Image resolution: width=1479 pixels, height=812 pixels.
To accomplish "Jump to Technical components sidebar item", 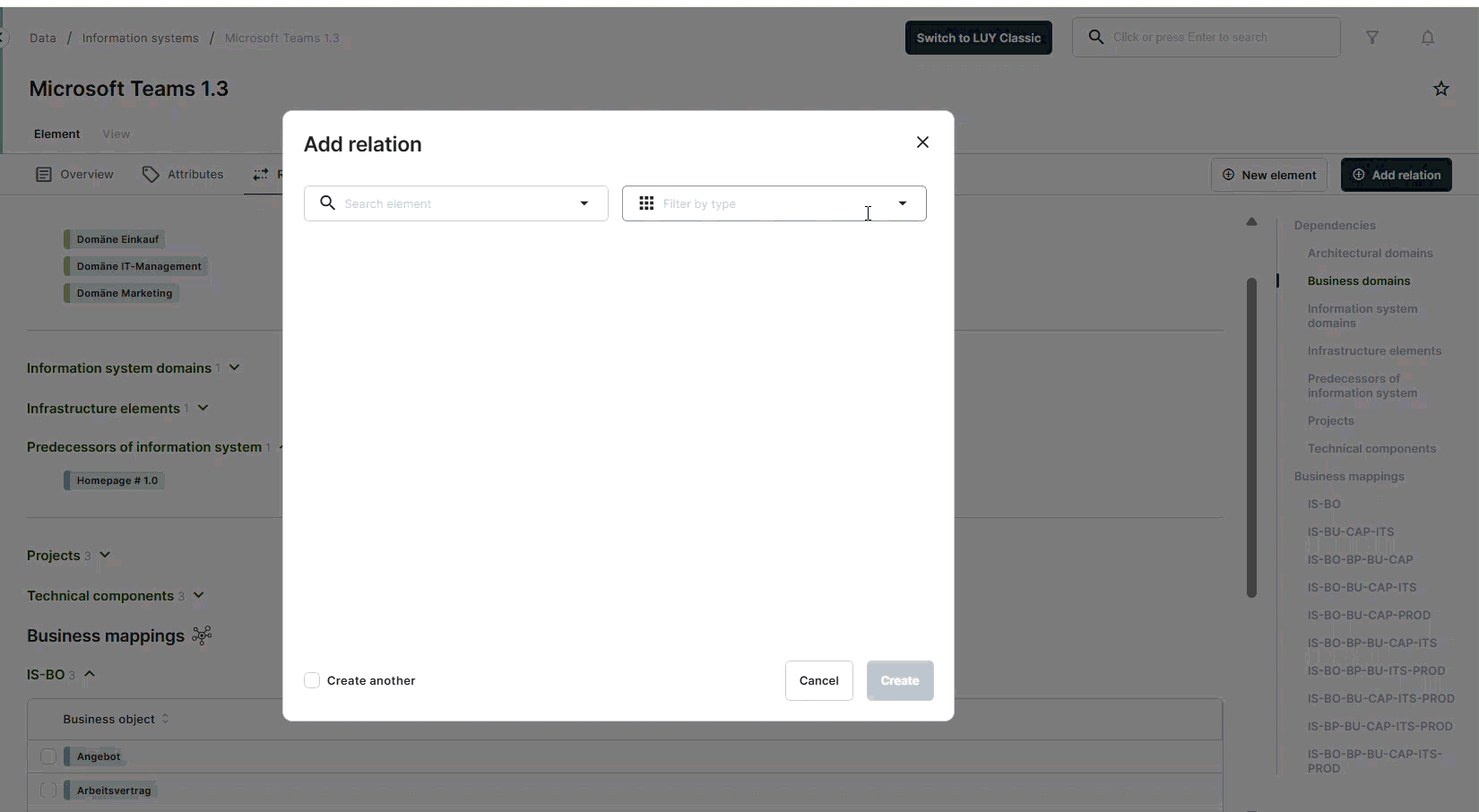I will 1371,448.
